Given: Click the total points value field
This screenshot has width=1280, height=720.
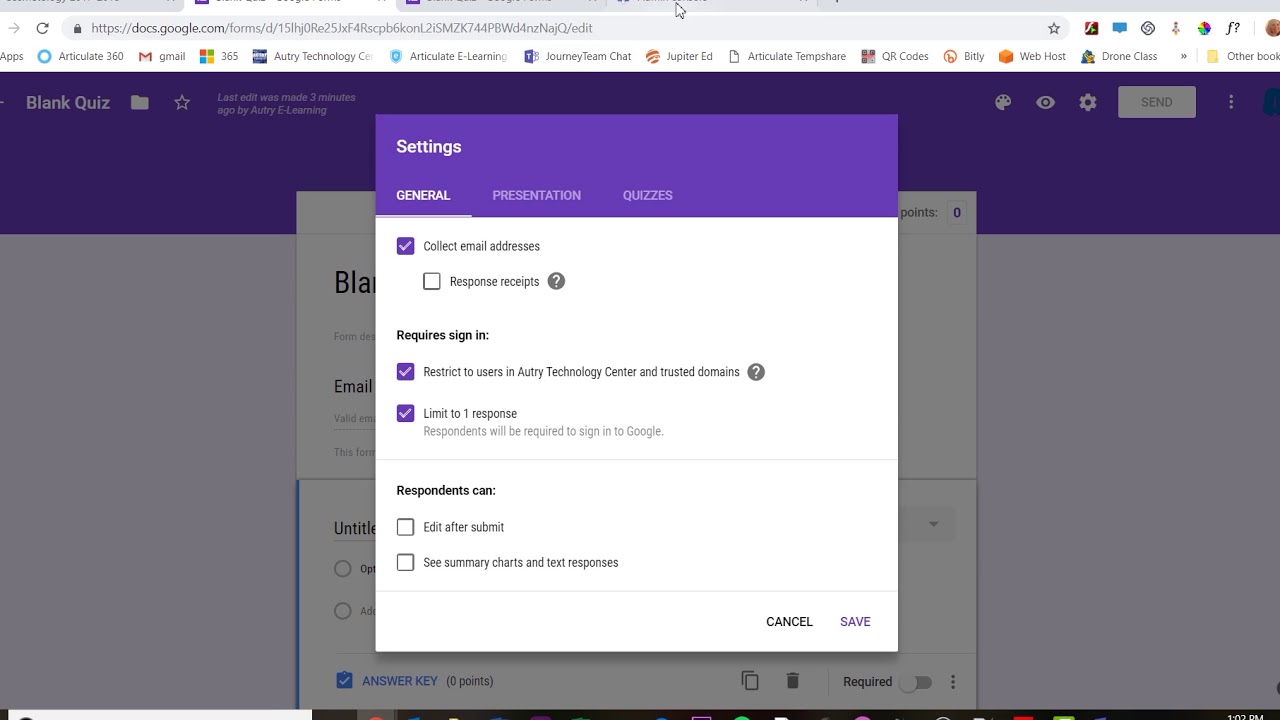Looking at the screenshot, I should (x=957, y=212).
